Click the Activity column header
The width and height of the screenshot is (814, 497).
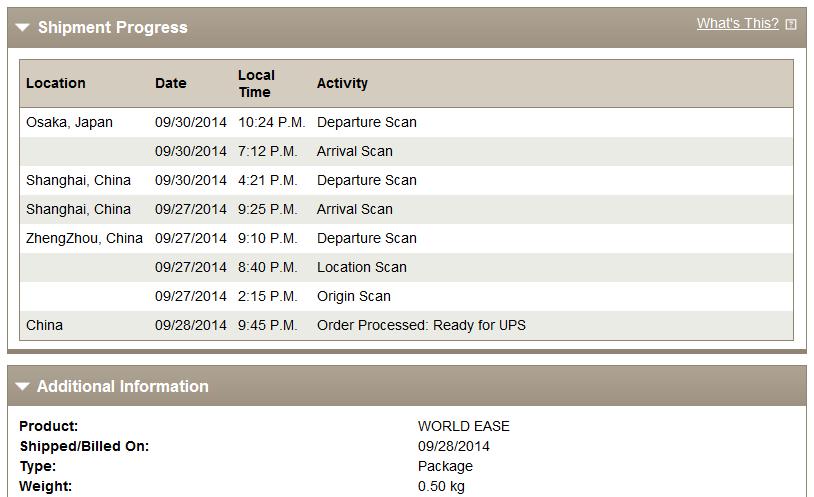pyautogui.click(x=342, y=83)
